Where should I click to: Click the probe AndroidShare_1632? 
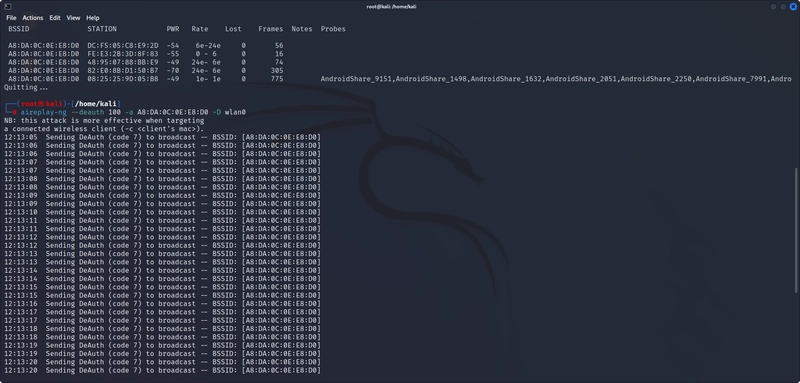506,79
